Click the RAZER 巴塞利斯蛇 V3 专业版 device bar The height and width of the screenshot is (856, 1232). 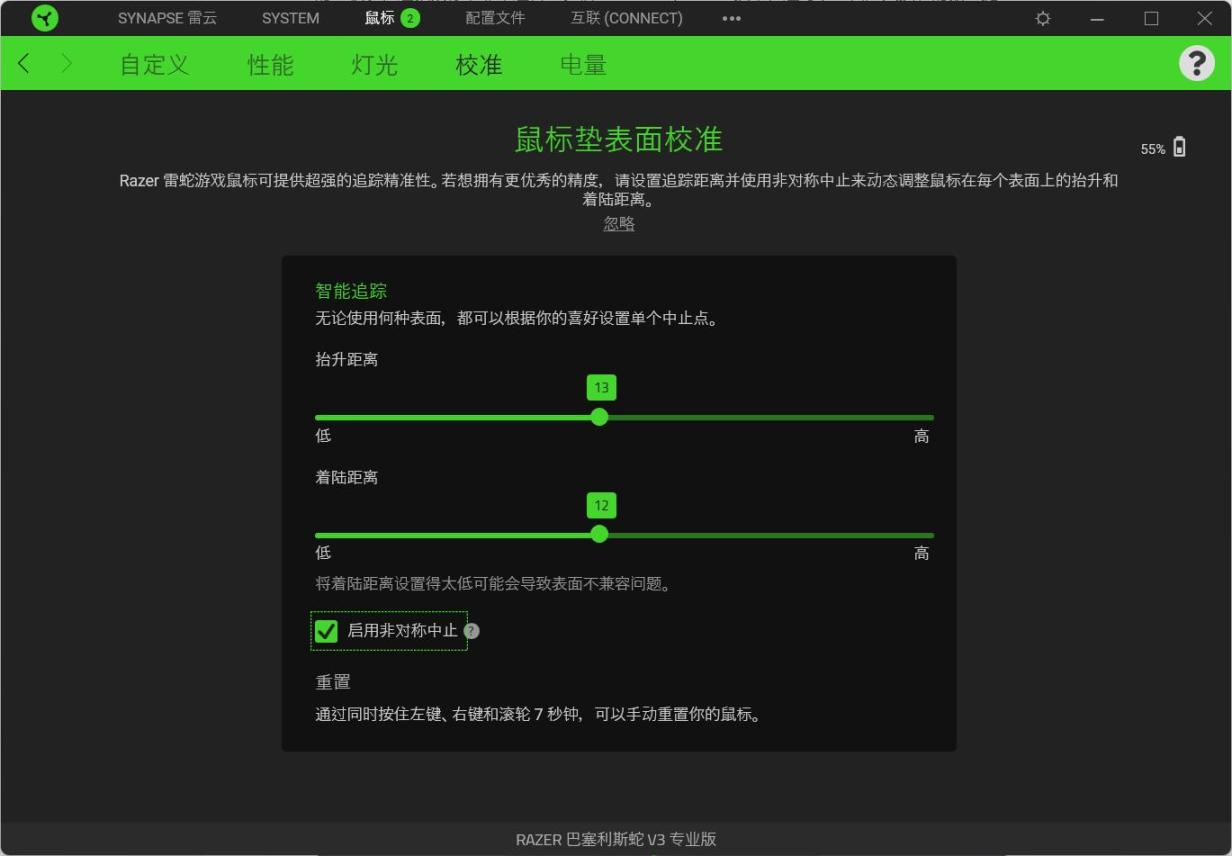(x=616, y=839)
